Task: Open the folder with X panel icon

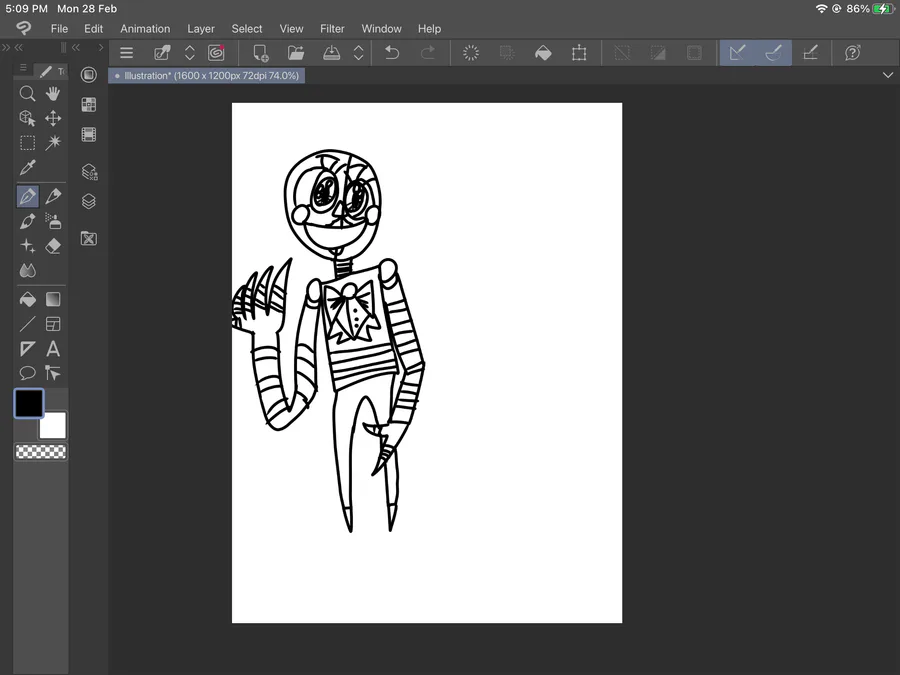Action: [88, 238]
